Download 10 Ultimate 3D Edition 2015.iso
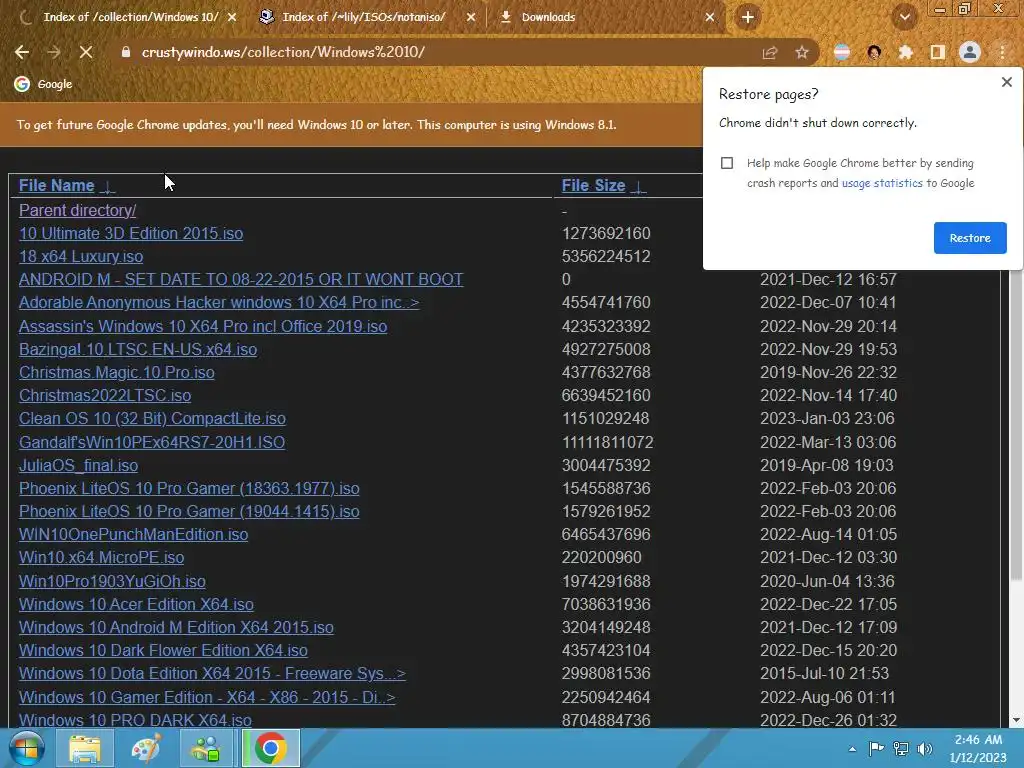Viewport: 1024px width, 768px height. coord(131,233)
